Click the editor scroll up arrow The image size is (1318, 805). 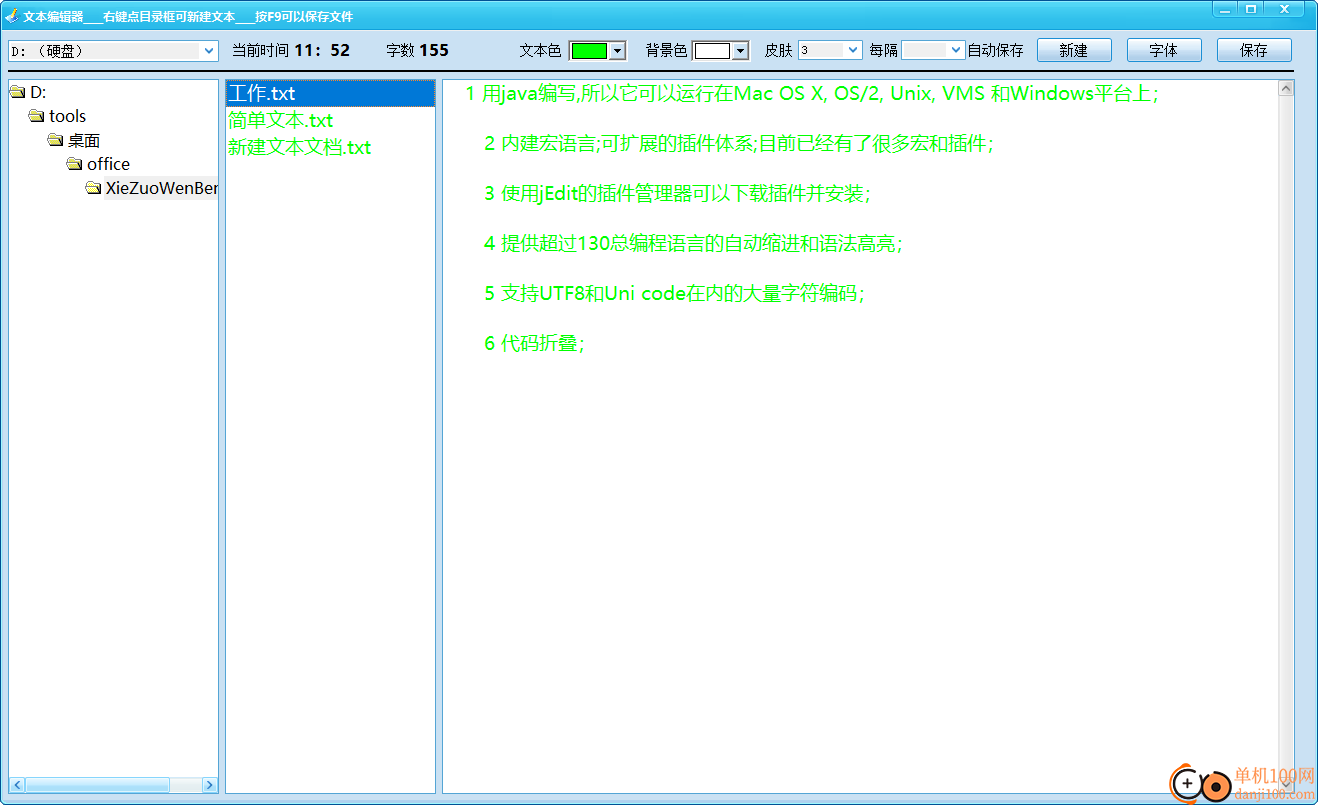pos(1286,88)
